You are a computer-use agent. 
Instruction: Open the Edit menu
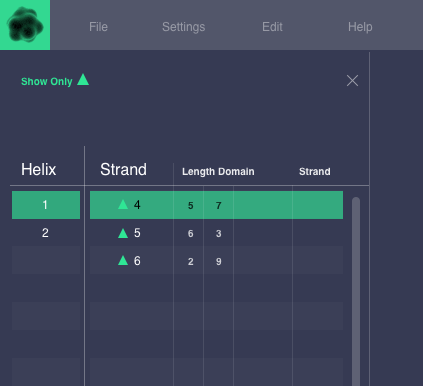tap(272, 27)
